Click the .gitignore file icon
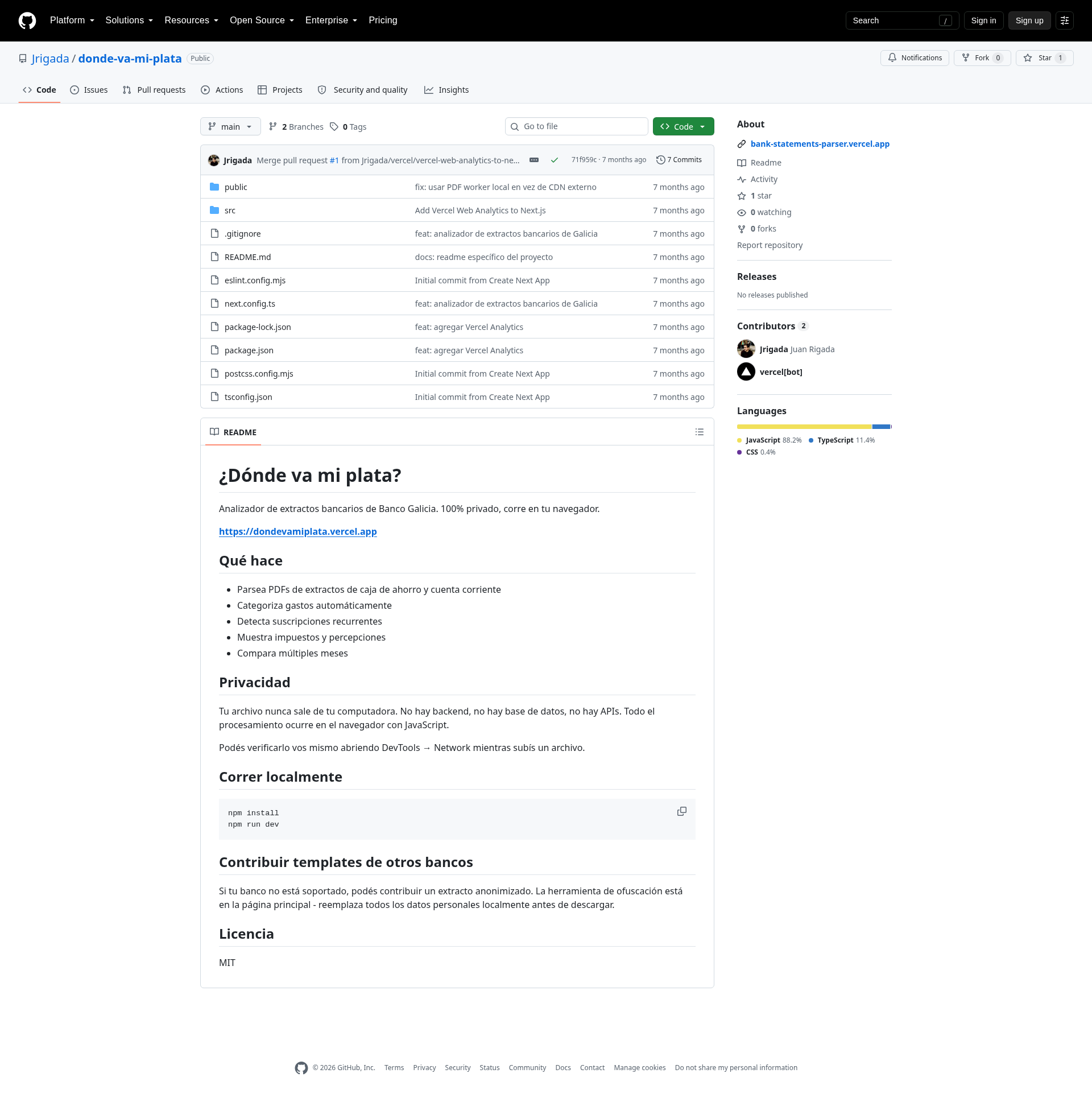 [x=214, y=234]
